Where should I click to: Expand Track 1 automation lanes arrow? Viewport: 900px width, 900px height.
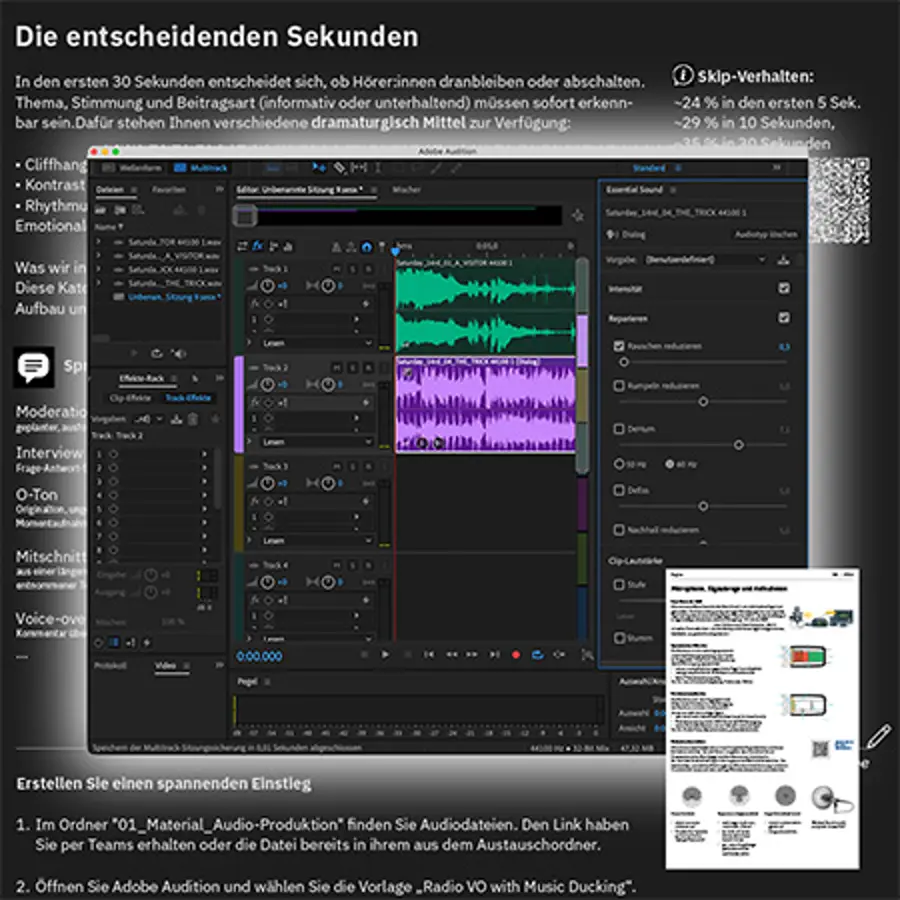click(x=250, y=343)
